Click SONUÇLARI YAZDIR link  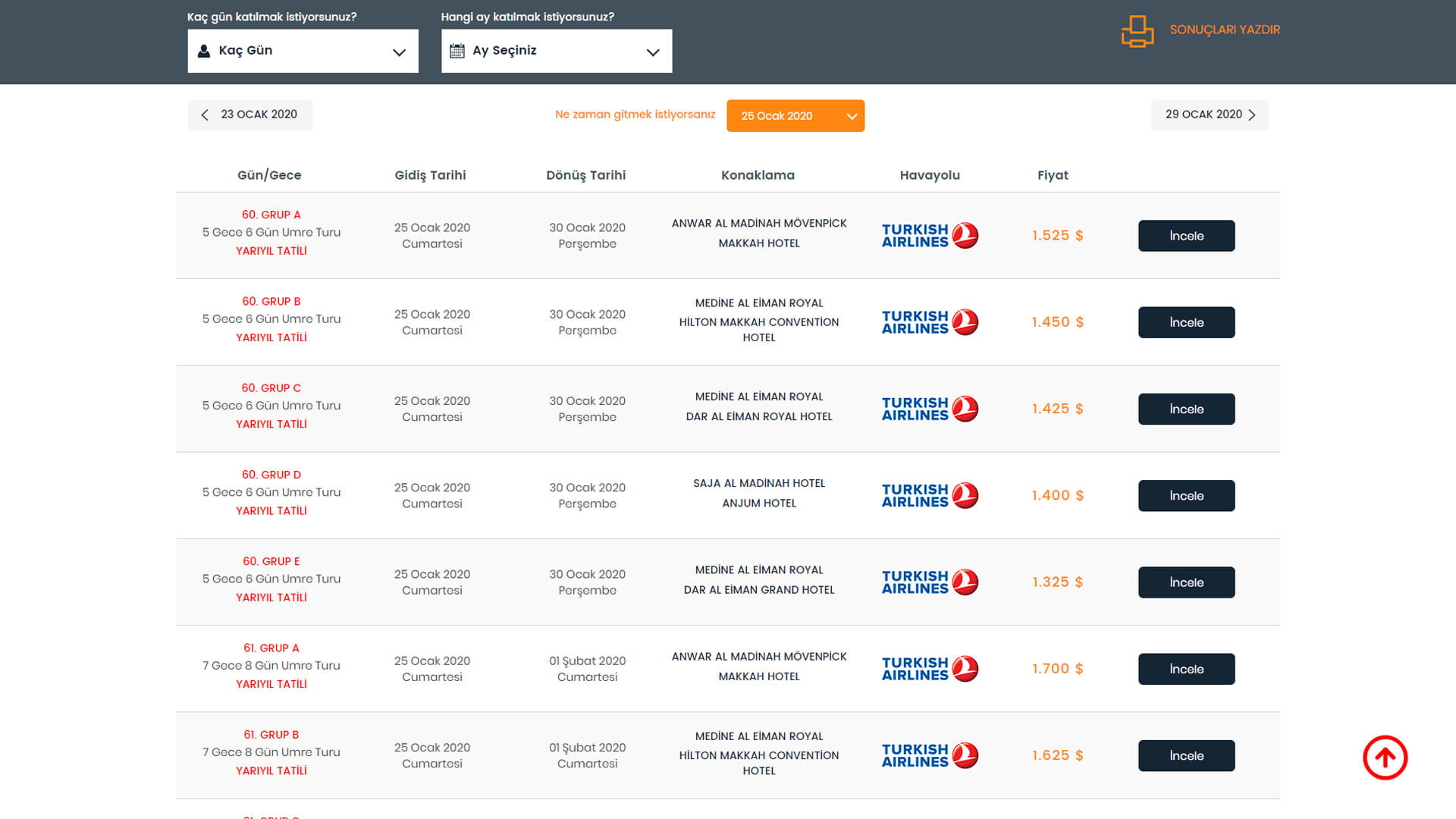[1225, 30]
